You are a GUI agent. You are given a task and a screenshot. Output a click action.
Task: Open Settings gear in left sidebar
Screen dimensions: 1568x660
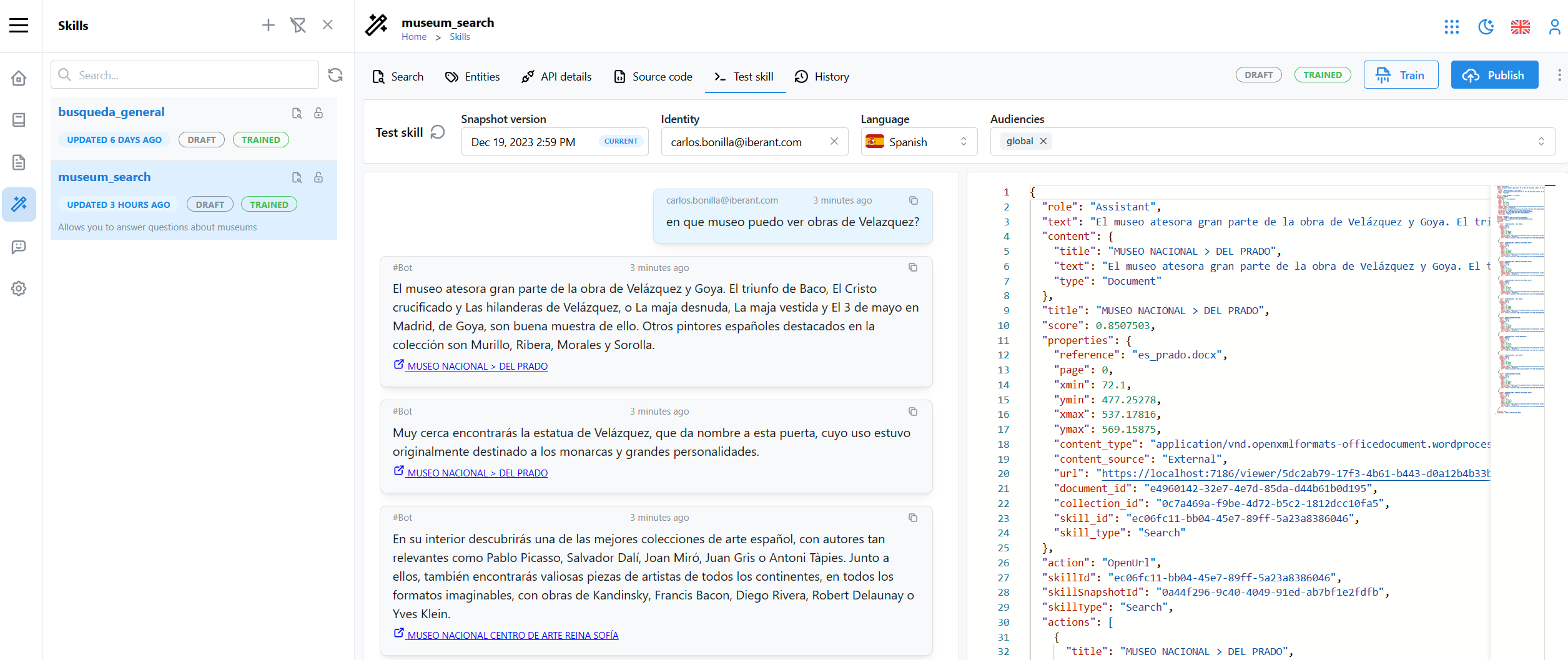click(x=19, y=288)
